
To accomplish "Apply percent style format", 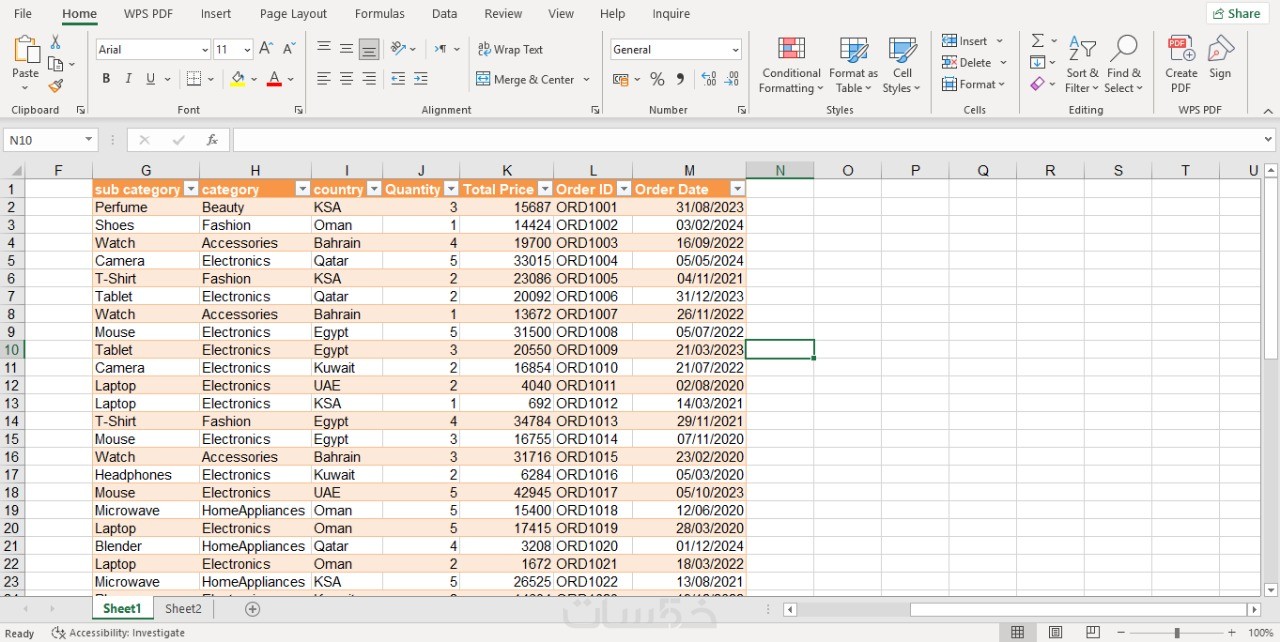I will pyautogui.click(x=657, y=79).
